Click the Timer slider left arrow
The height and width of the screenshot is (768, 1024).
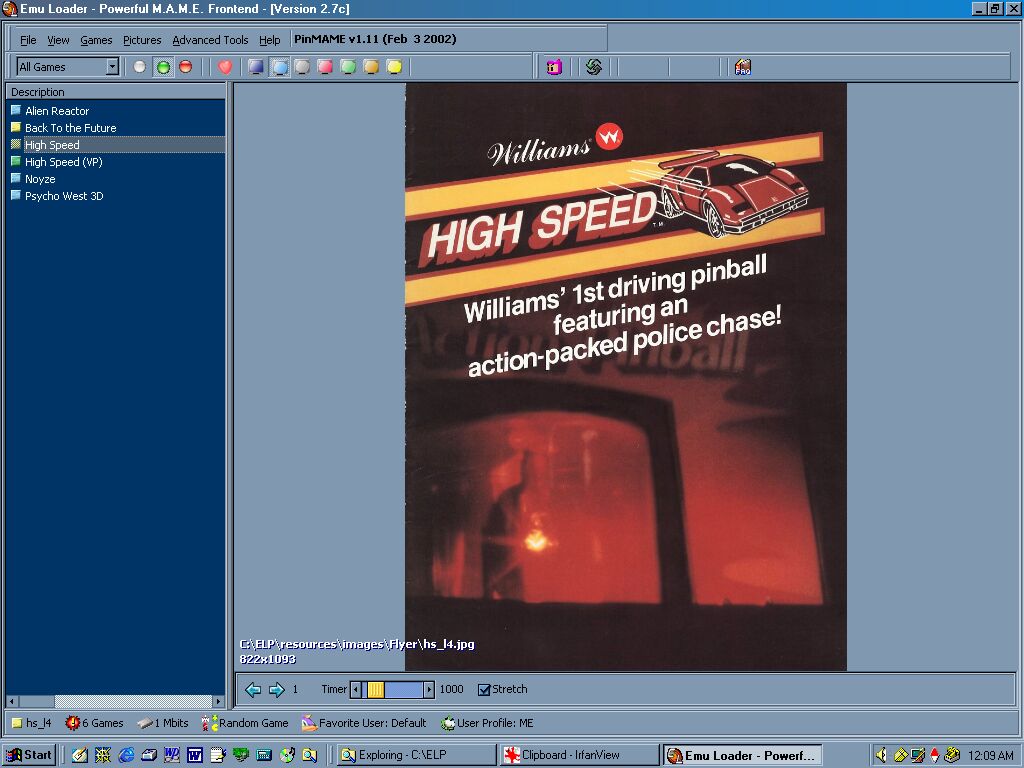[x=356, y=690]
